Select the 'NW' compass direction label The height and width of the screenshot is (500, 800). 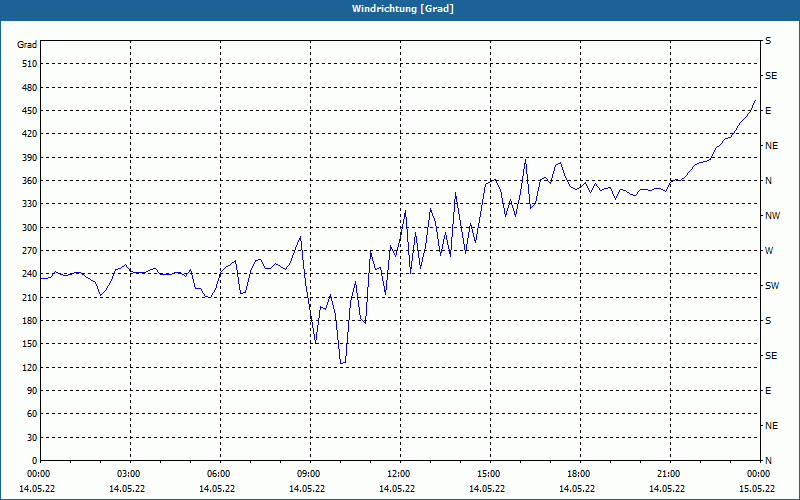(772, 216)
